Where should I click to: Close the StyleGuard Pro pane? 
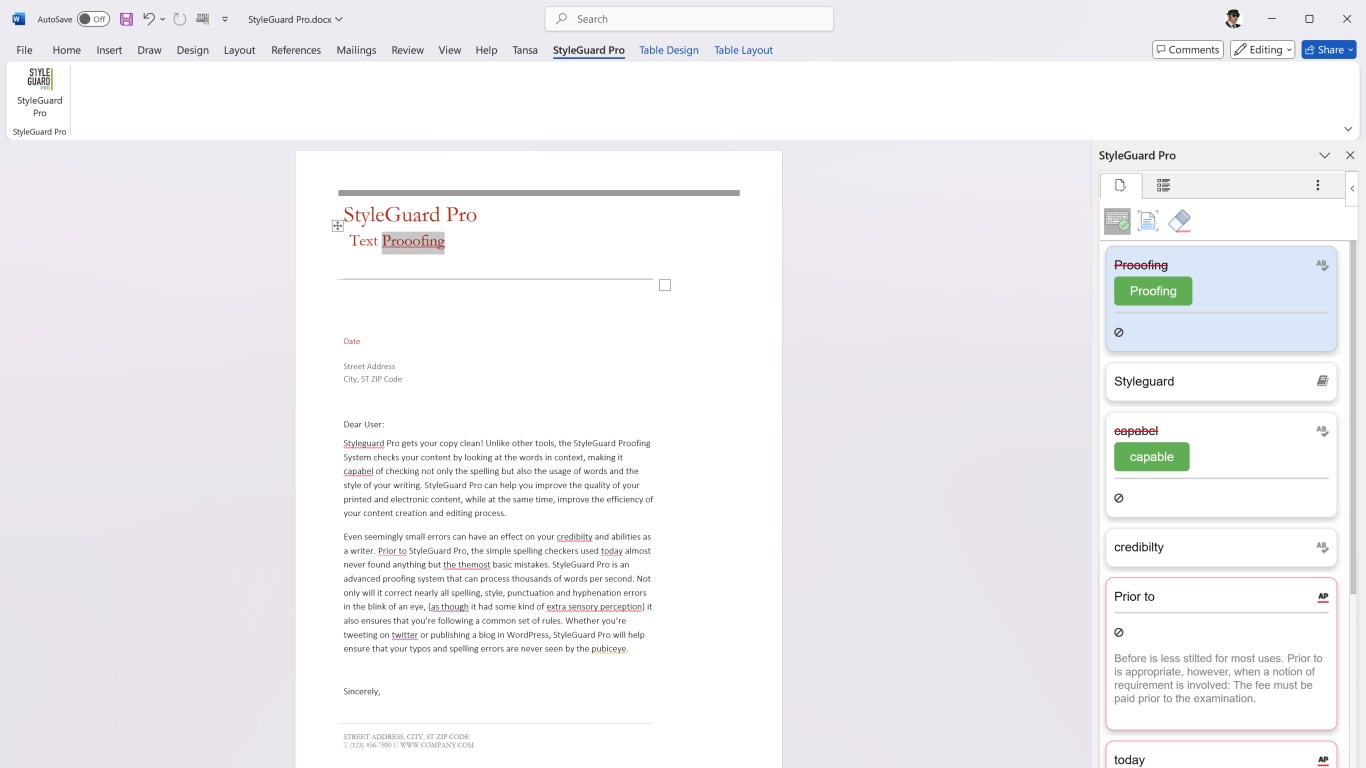click(x=1350, y=155)
